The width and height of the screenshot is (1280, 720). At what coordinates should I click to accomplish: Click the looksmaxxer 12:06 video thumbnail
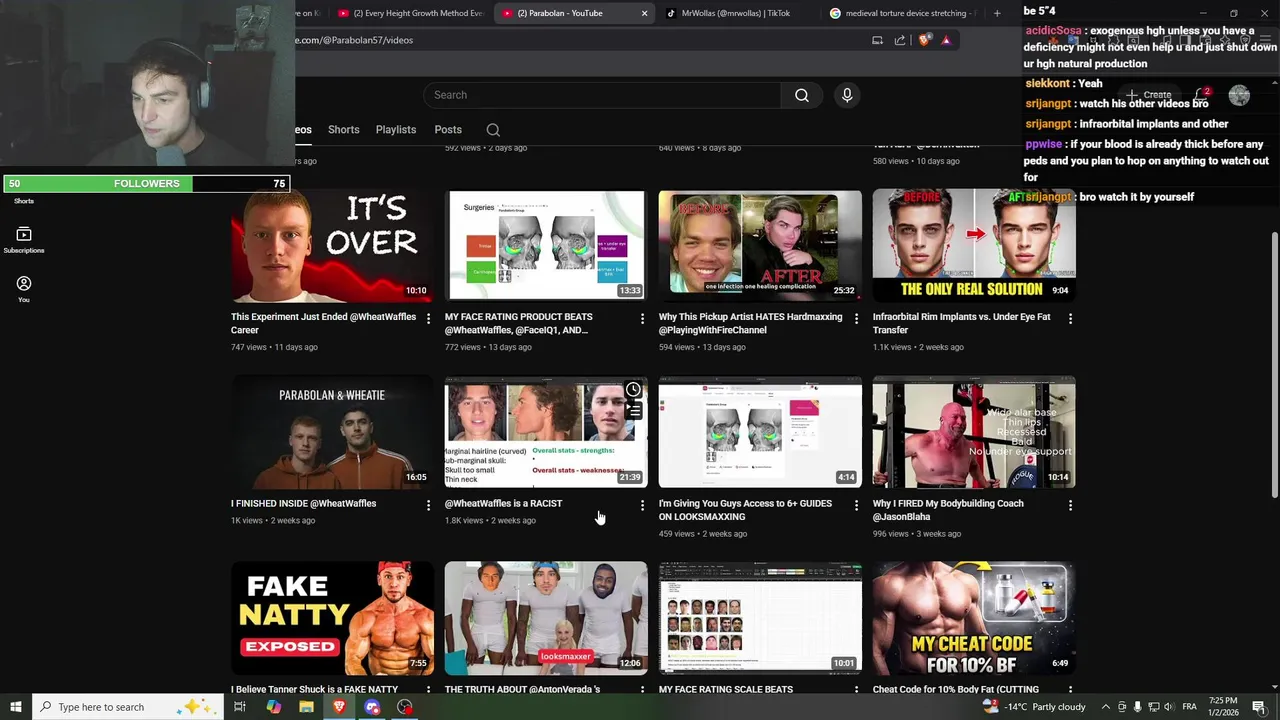coord(546,618)
